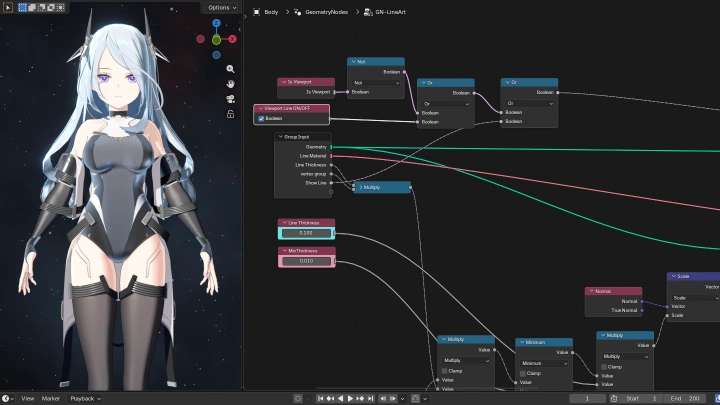
Task: Choose the Subtract selection mode icon
Action: pyautogui.click(x=41, y=7)
